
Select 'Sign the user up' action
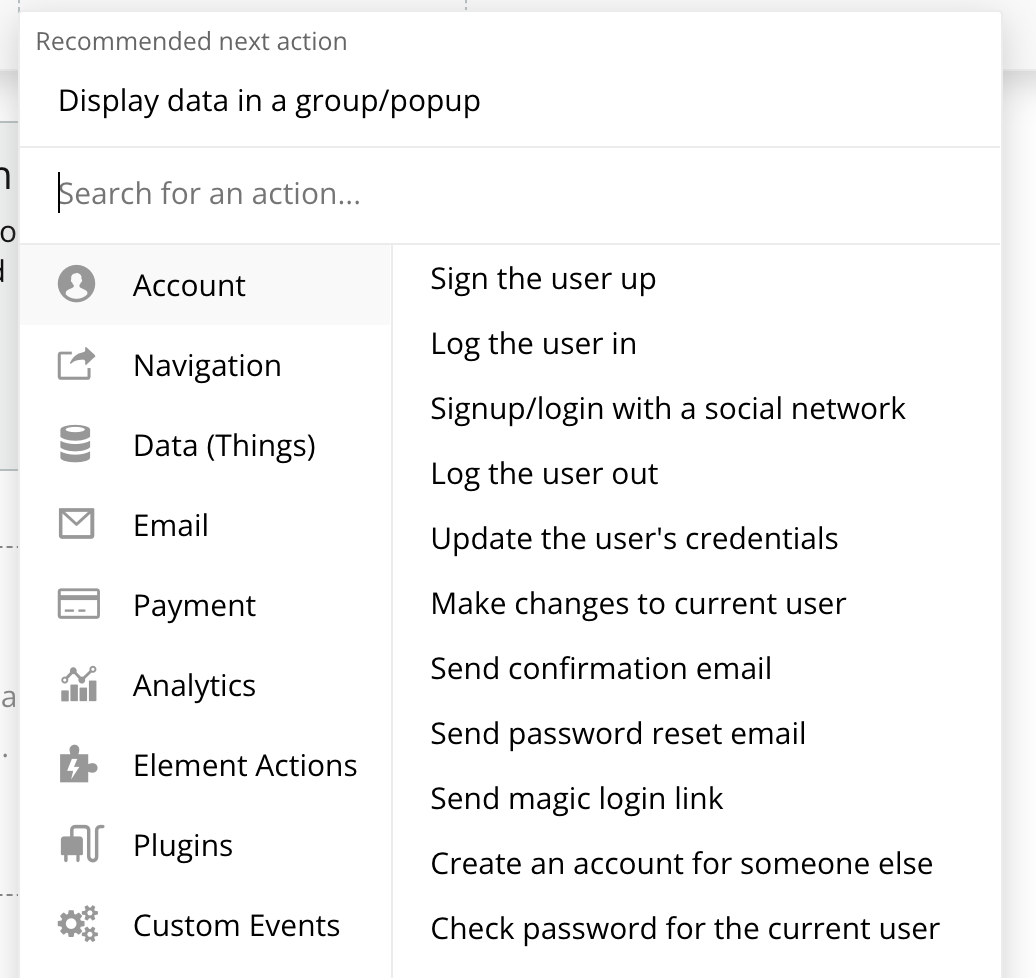tap(543, 279)
